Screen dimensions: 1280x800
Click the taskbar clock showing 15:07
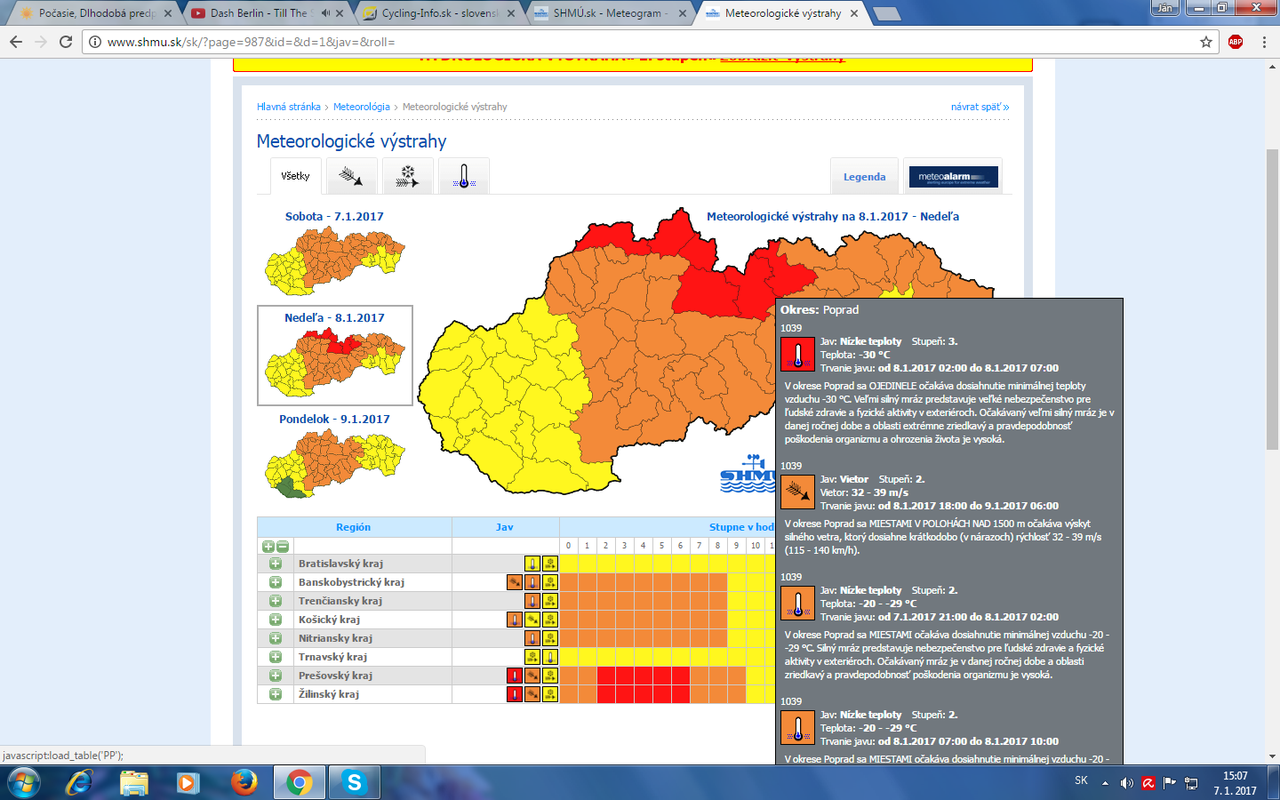1237,782
